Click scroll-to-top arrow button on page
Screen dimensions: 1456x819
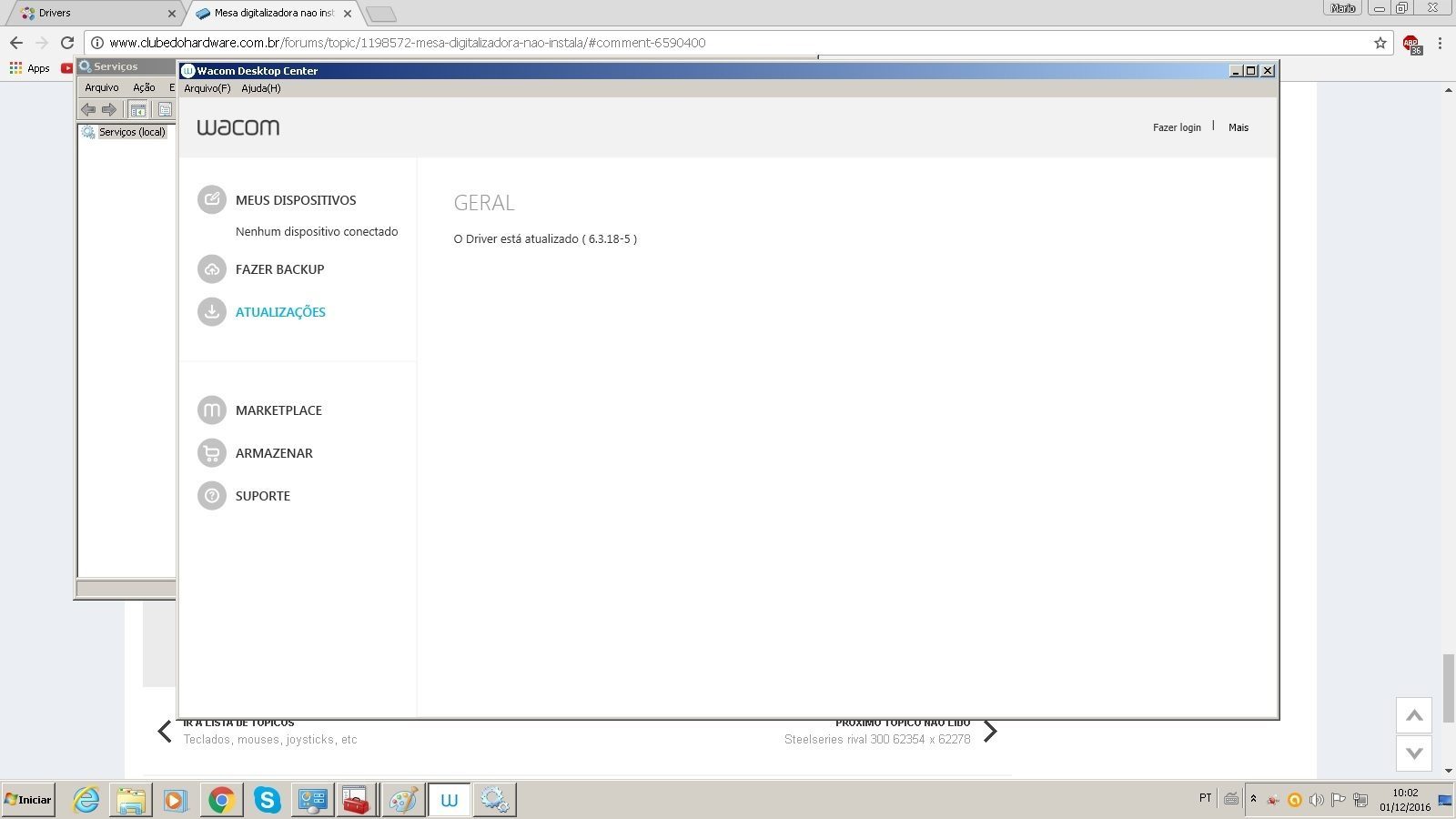[x=1414, y=715]
